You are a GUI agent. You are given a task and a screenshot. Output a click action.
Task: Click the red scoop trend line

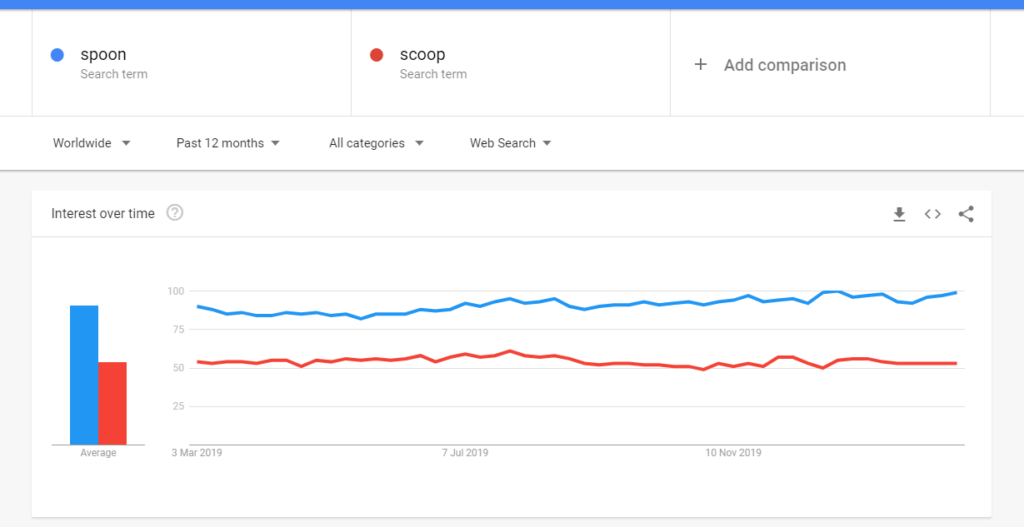tap(577, 360)
